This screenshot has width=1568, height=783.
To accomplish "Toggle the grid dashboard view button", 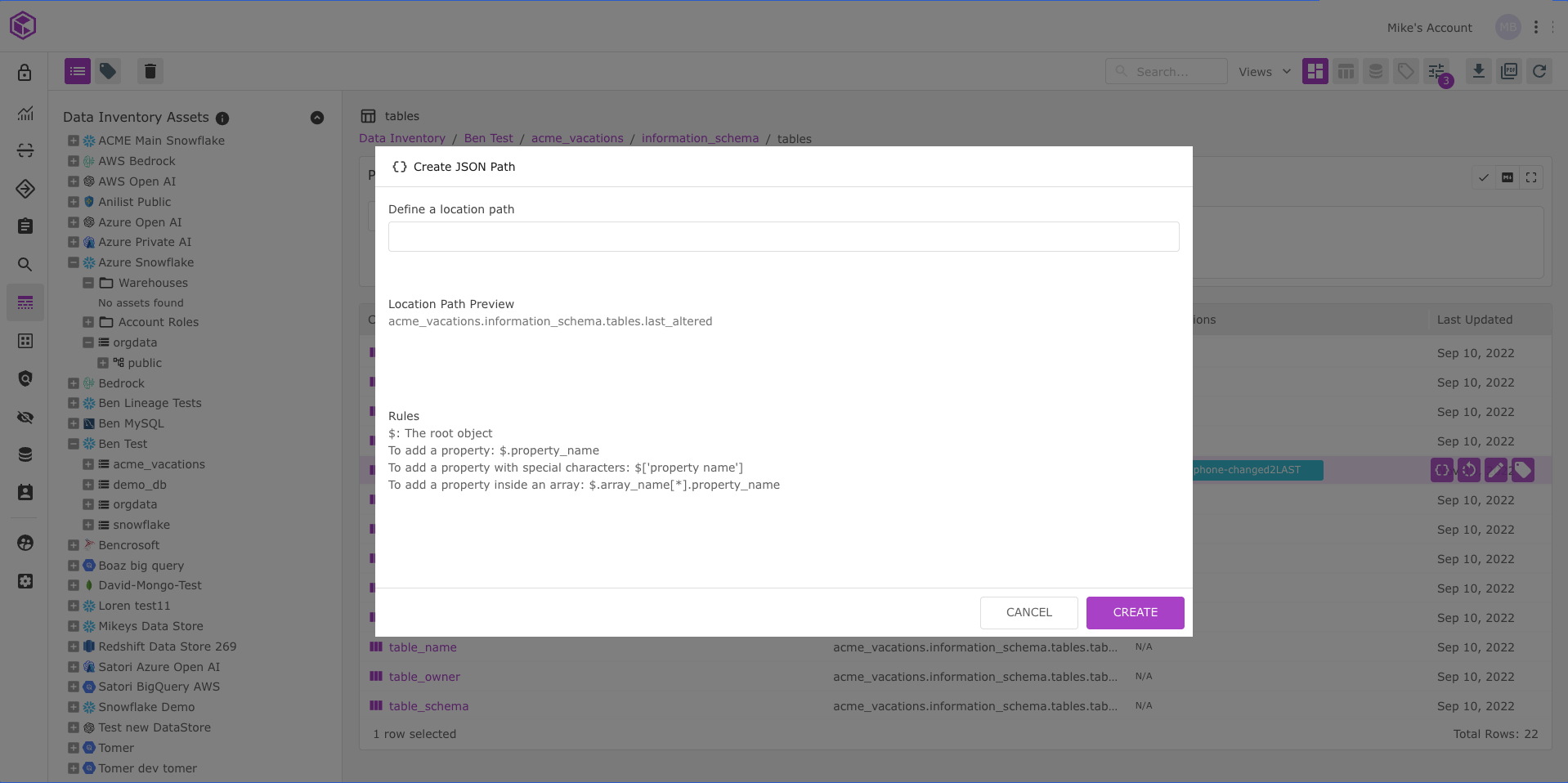I will 1315,72.
